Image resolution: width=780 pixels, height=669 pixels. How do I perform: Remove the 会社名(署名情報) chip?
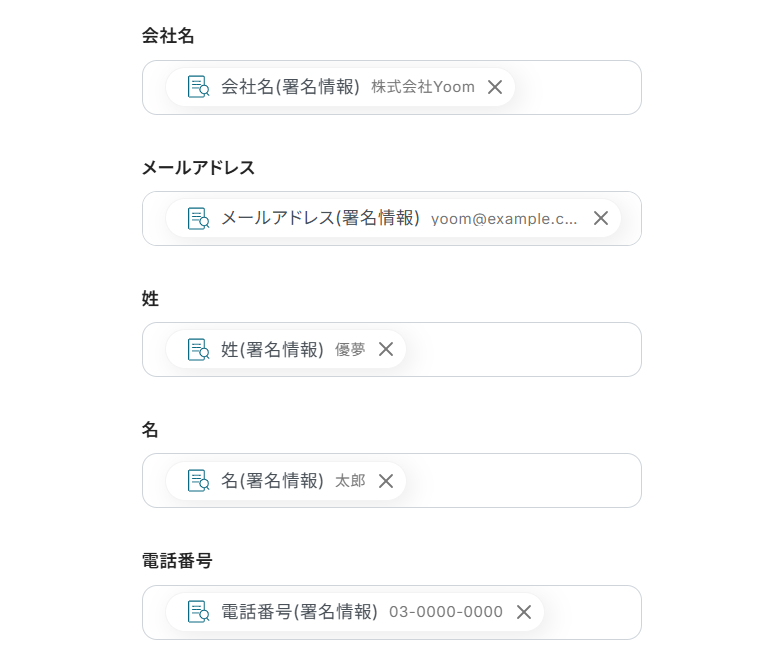pyautogui.click(x=494, y=87)
